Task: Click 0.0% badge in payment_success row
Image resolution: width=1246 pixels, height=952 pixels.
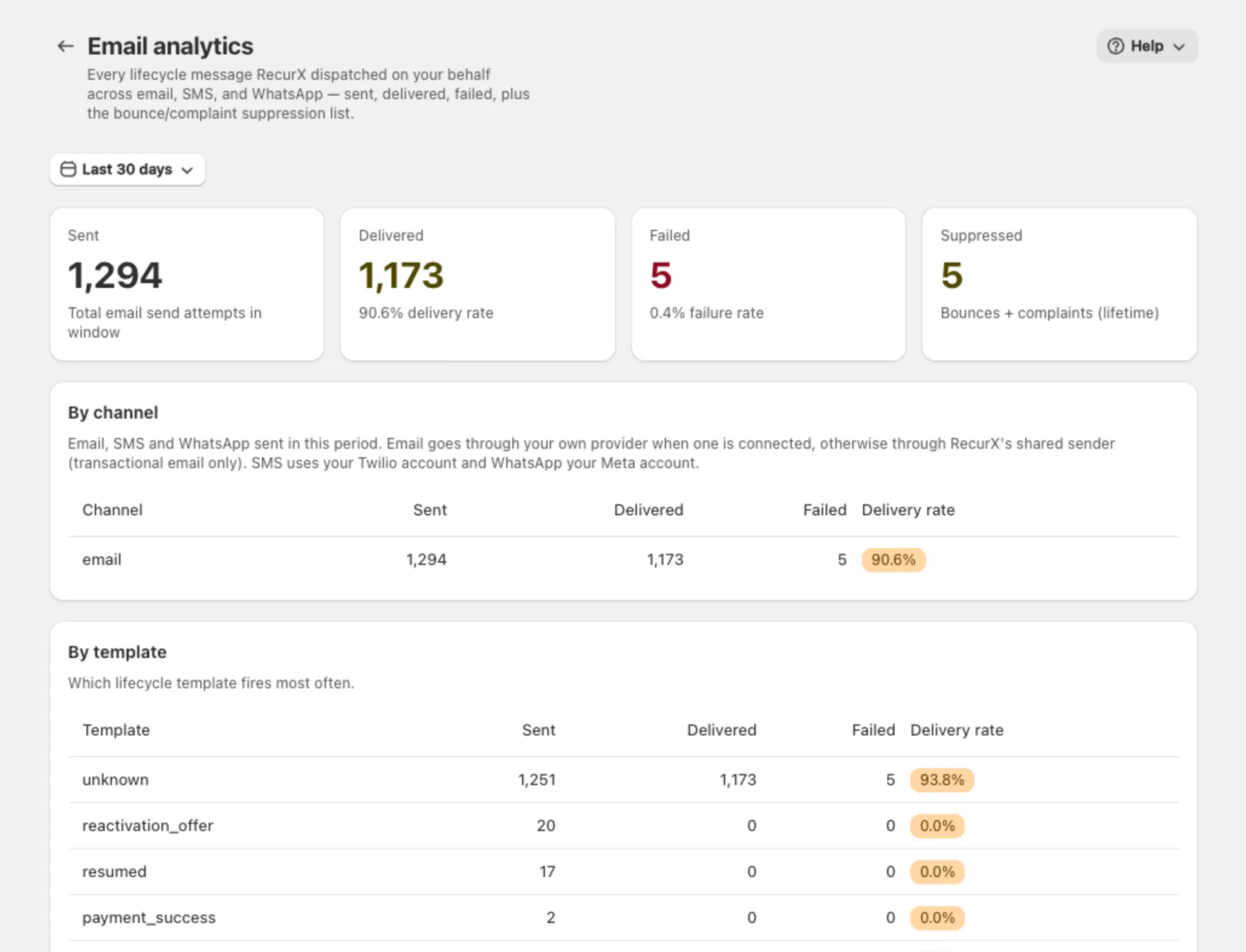Action: [x=937, y=917]
